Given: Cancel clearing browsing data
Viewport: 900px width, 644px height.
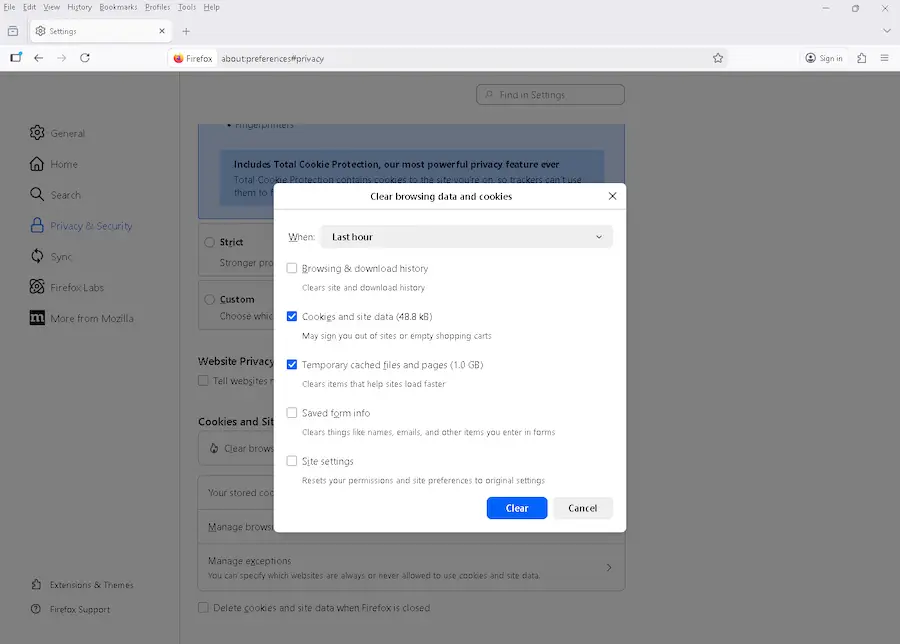Looking at the screenshot, I should (x=583, y=508).
